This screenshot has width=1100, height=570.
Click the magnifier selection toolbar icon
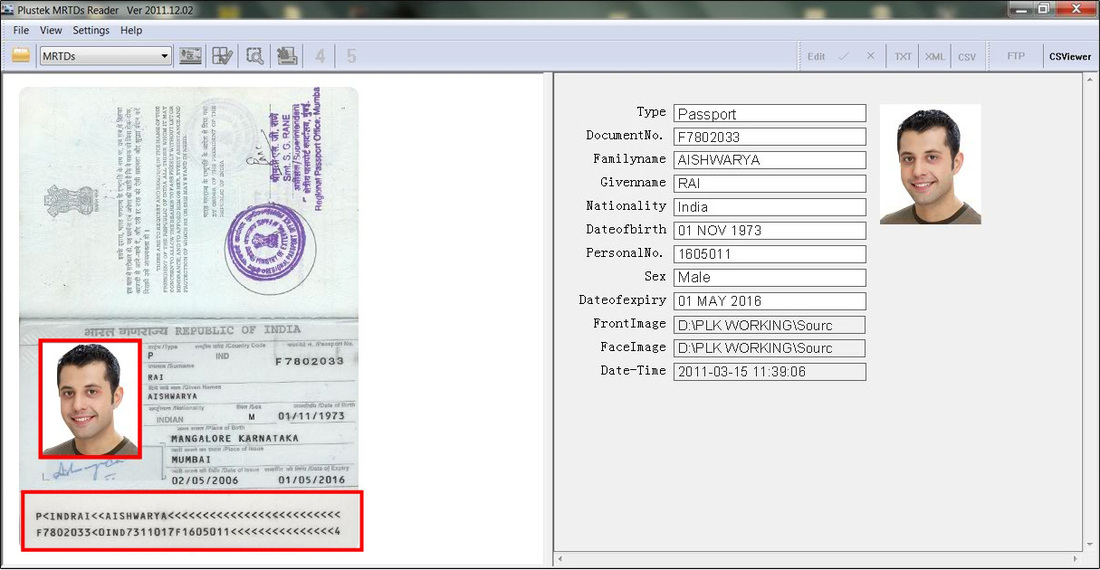pos(255,56)
